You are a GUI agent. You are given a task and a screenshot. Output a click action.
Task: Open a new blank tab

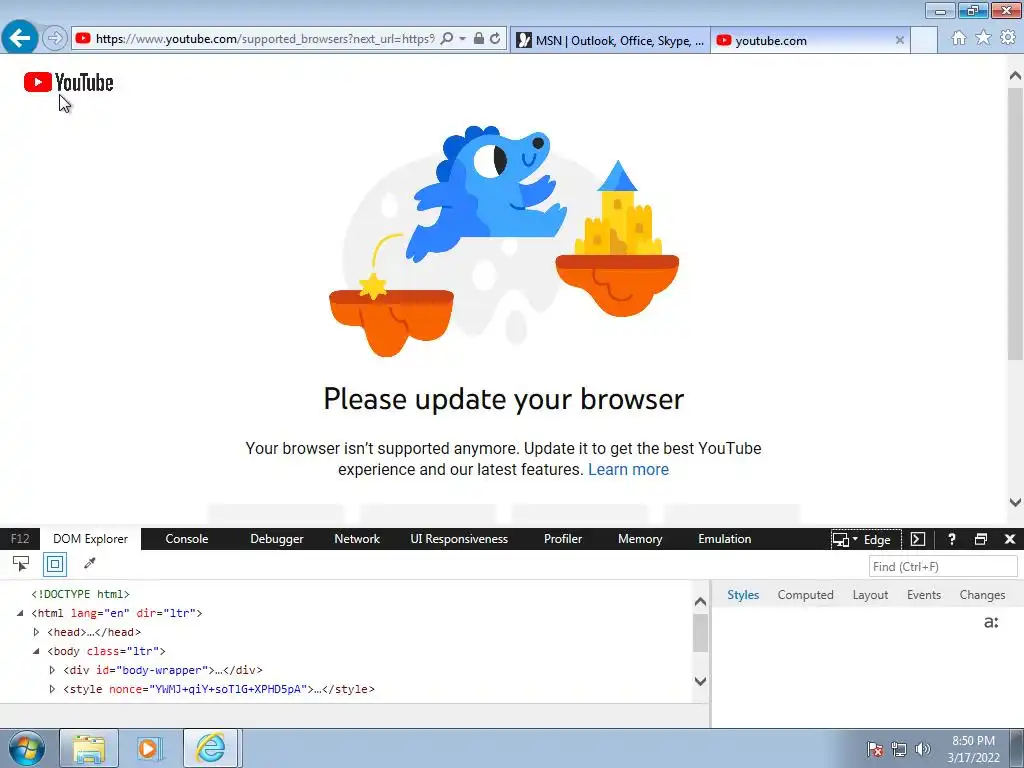[x=924, y=40]
